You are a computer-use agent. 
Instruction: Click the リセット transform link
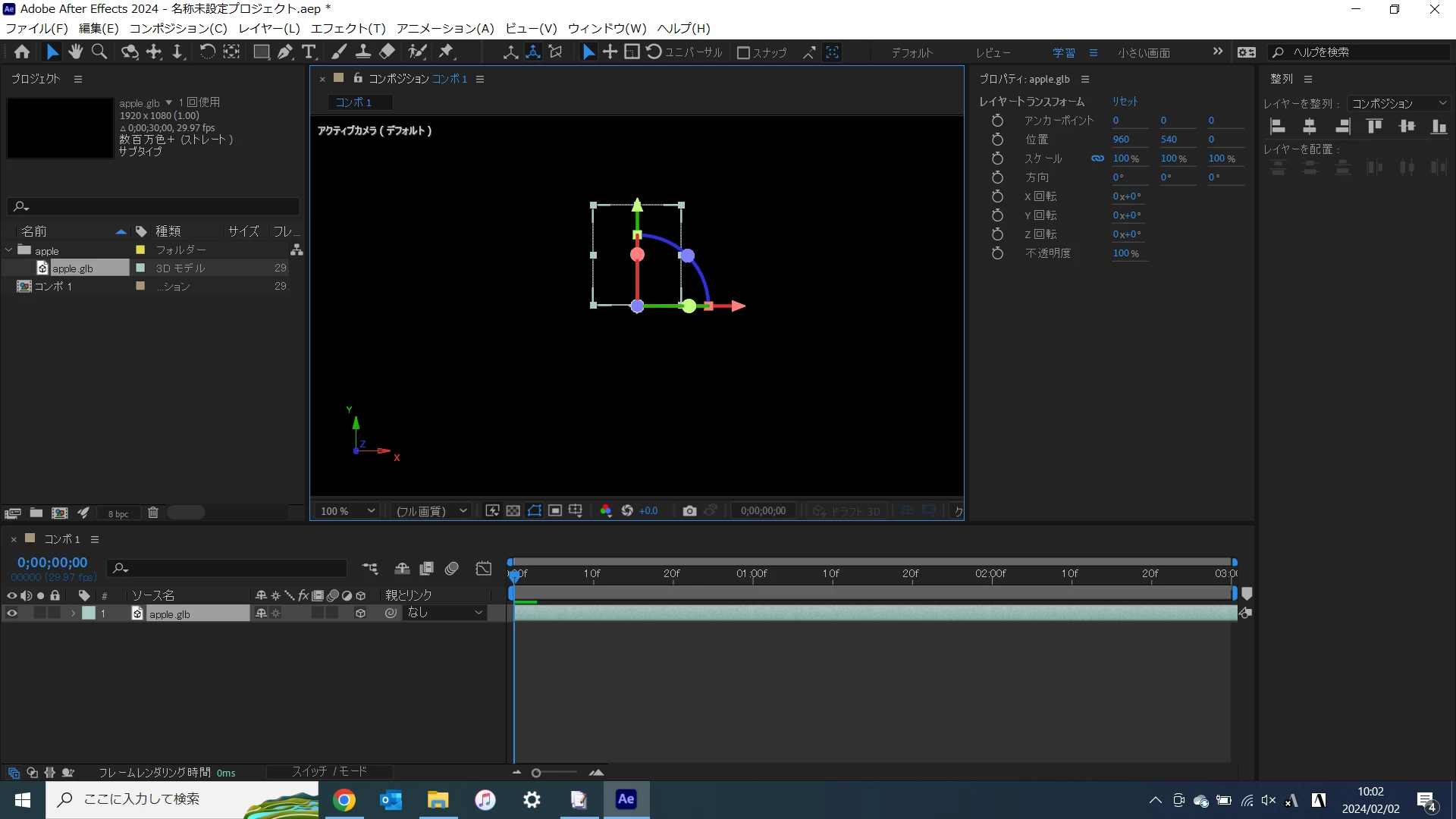click(1125, 102)
